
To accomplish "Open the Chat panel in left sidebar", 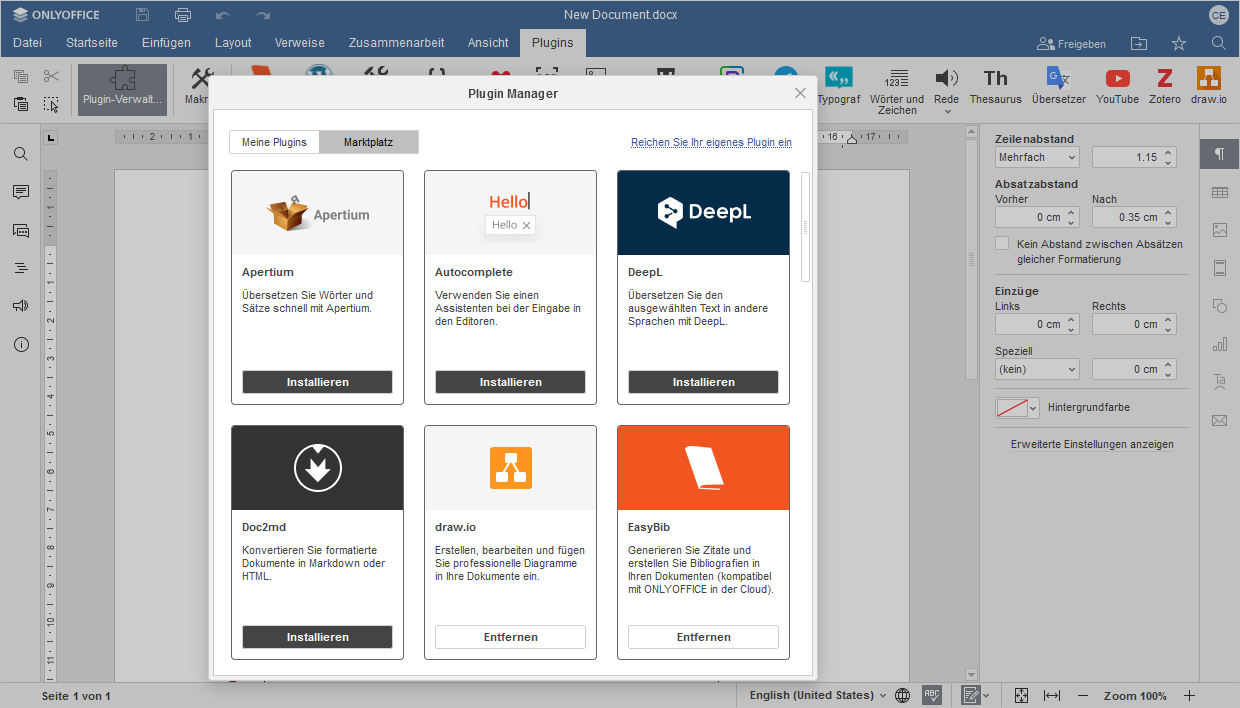I will pyautogui.click(x=21, y=230).
